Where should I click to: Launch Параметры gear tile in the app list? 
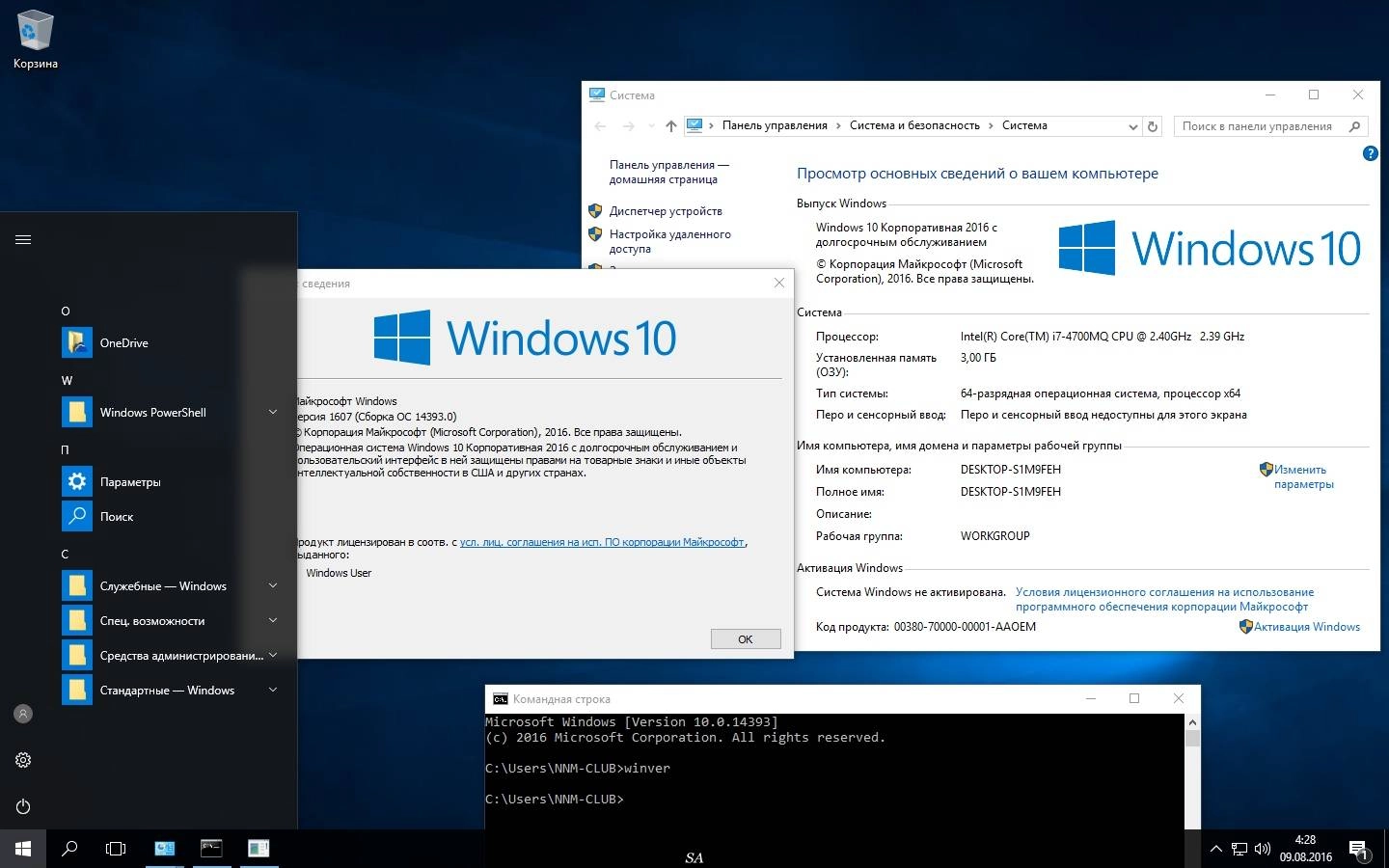(77, 481)
